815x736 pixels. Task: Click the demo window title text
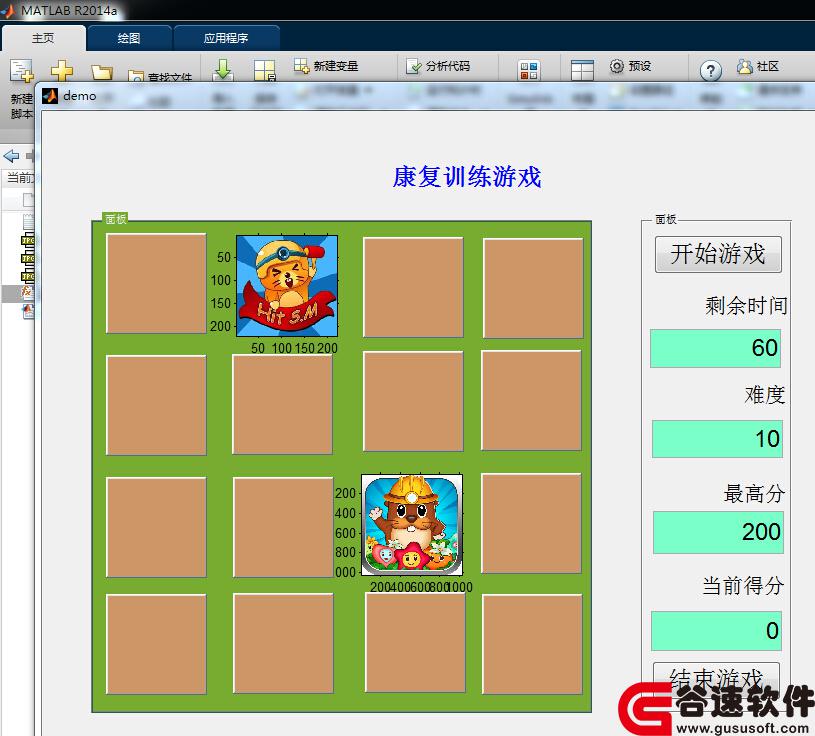[x=80, y=96]
